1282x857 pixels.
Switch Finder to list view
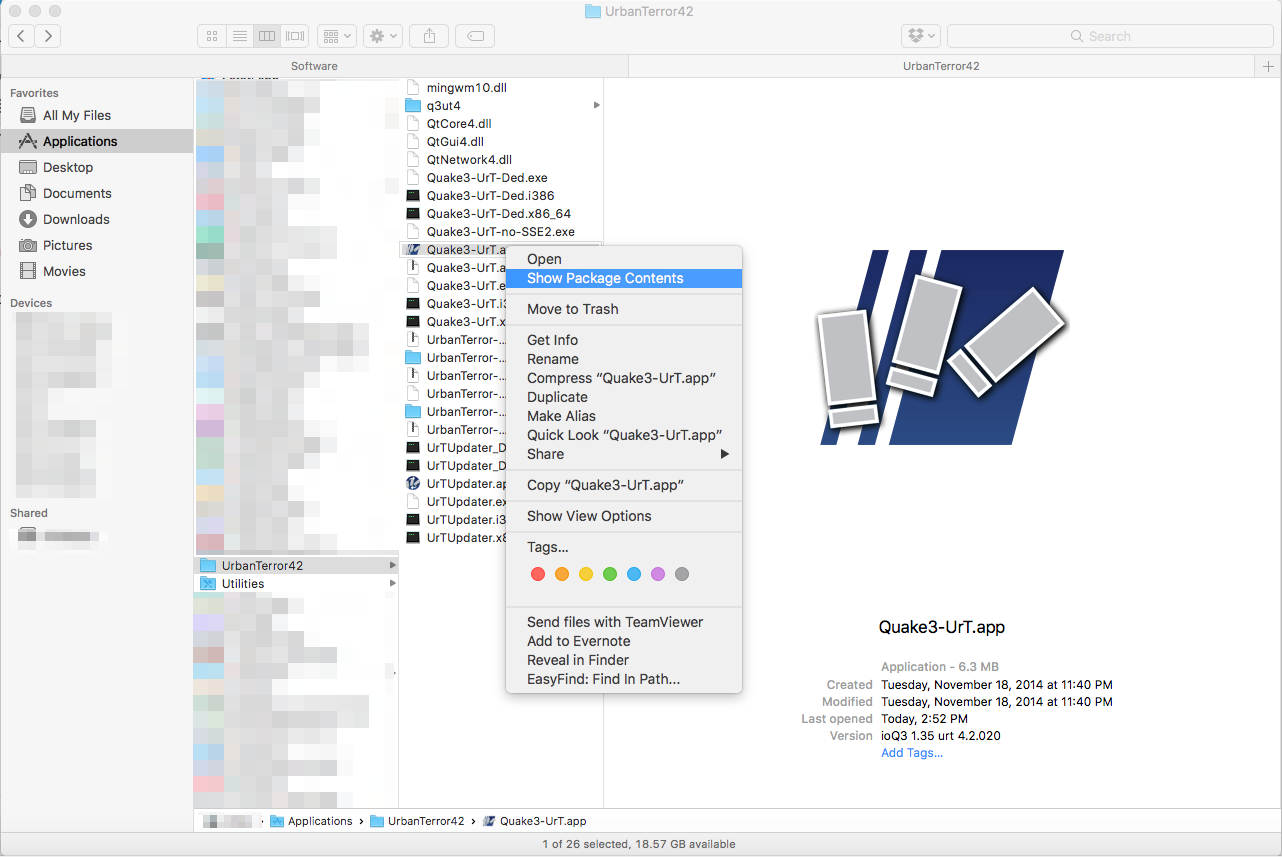[240, 36]
